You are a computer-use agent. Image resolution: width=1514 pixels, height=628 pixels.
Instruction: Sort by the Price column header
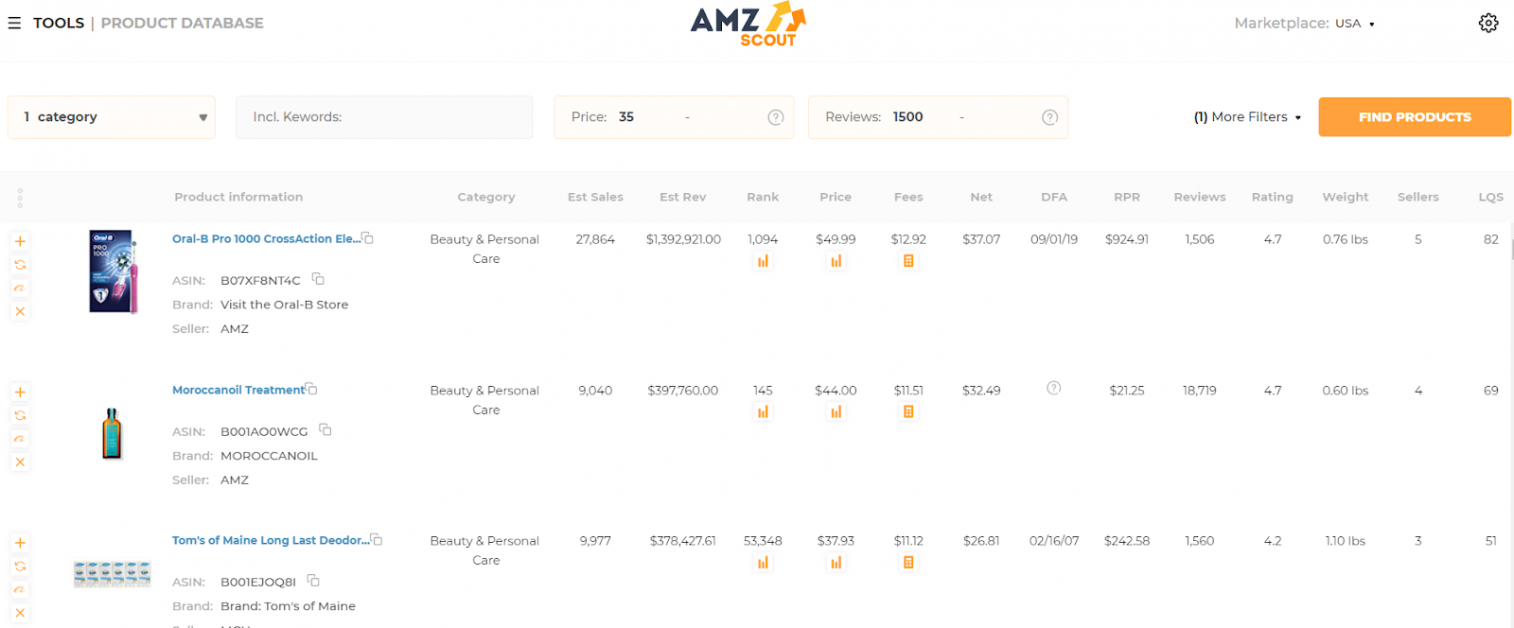coord(836,197)
